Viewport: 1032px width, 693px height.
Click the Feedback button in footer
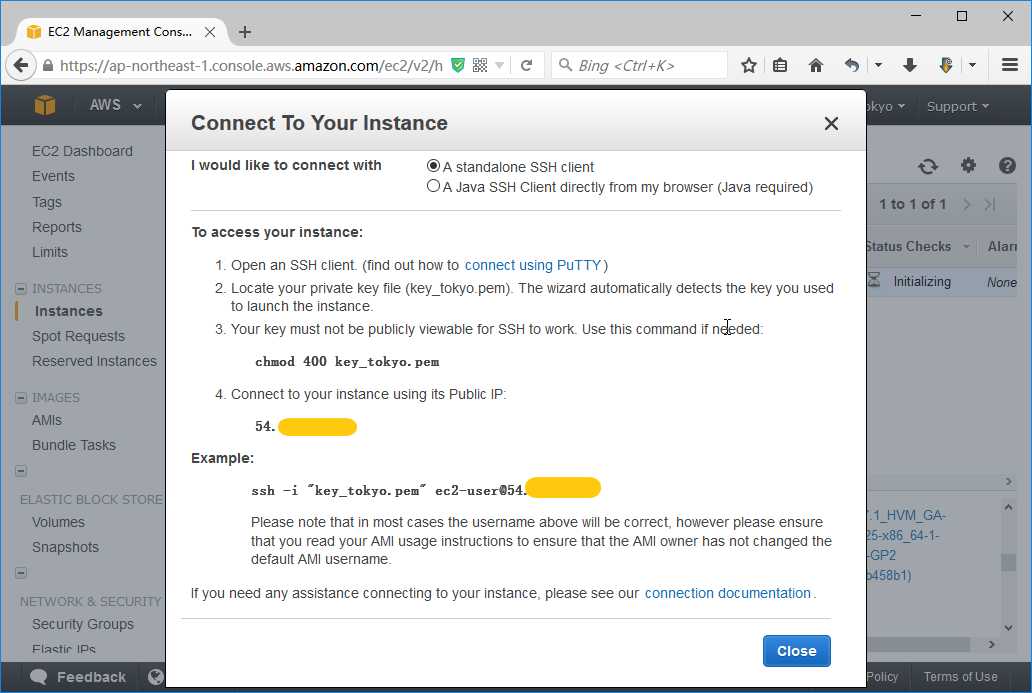(x=78, y=677)
